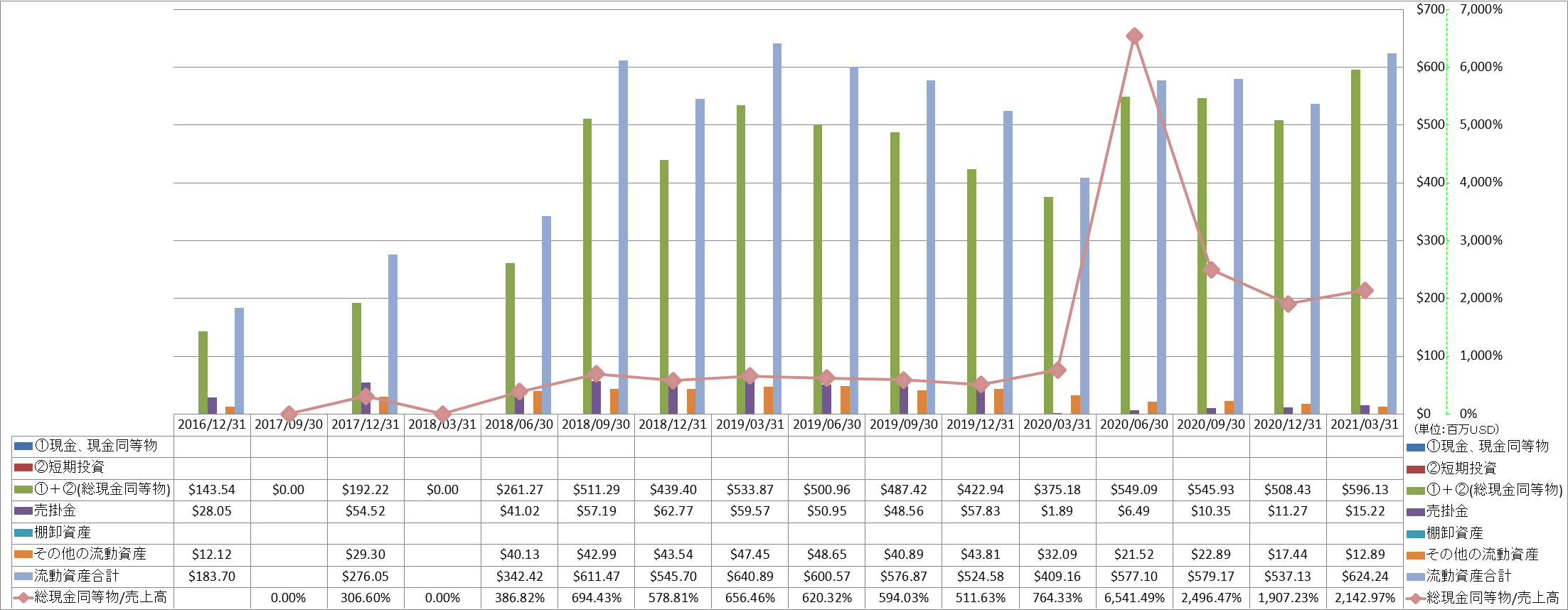Click the date header 2020/06/30
Viewport: 1568px width, 610px height.
(x=1134, y=424)
